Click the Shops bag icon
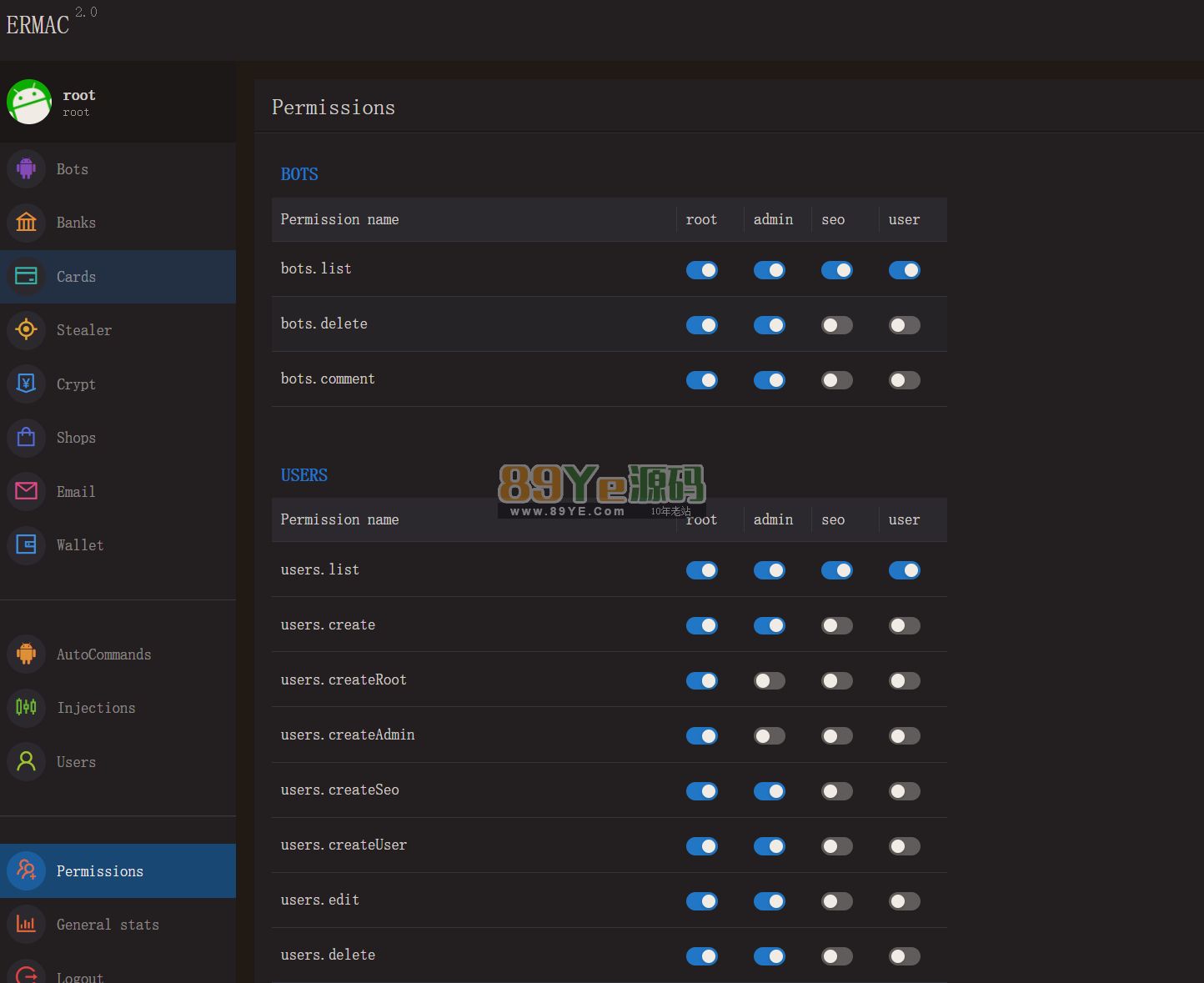The height and width of the screenshot is (983, 1204). (x=26, y=438)
